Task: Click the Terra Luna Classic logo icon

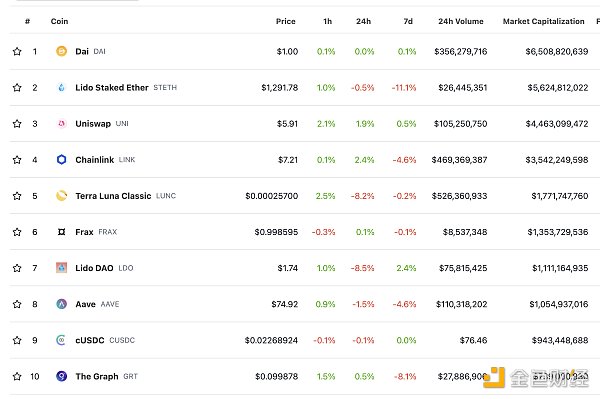Action: (61, 195)
